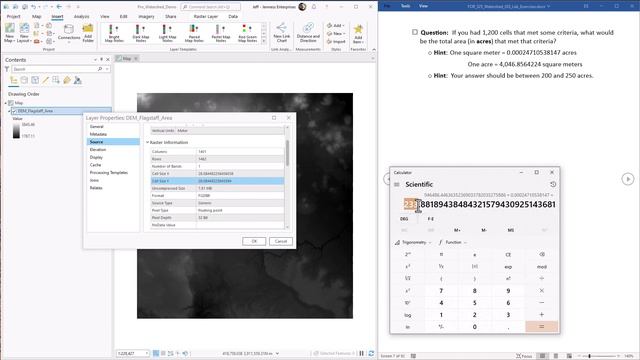Open the Trigonometry dropdown in Calculator
640x360 pixels.
[413, 242]
